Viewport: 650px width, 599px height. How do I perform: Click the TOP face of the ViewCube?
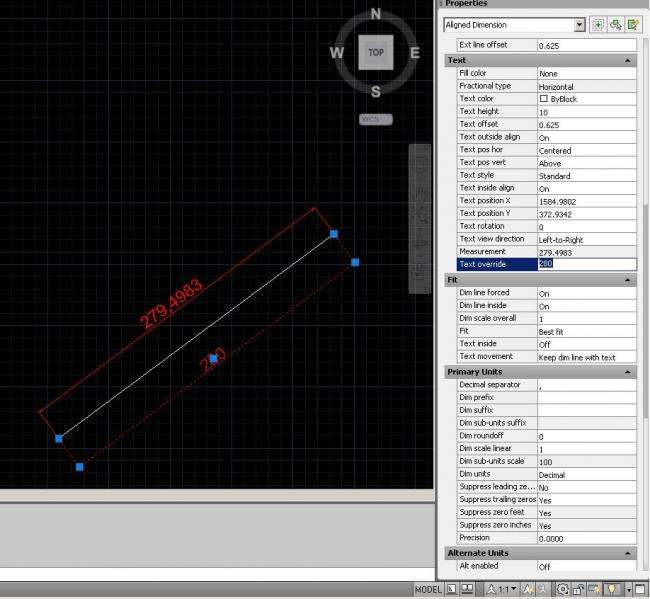tap(376, 53)
